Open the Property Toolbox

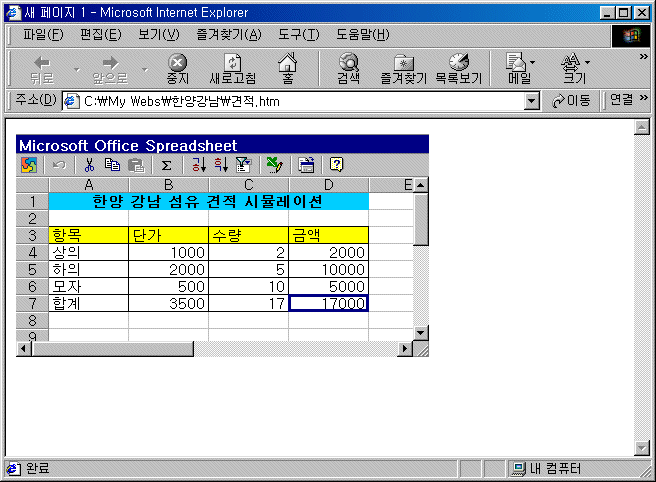coord(306,165)
